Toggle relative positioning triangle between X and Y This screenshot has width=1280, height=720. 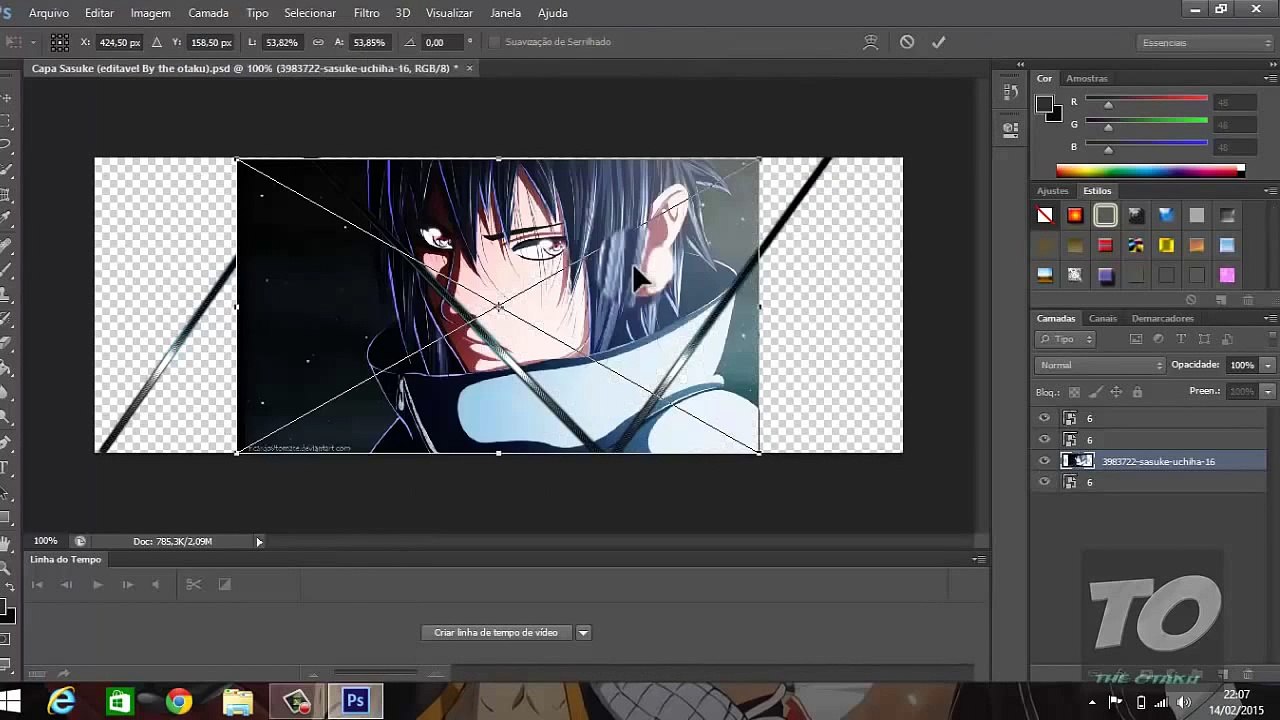coord(157,42)
